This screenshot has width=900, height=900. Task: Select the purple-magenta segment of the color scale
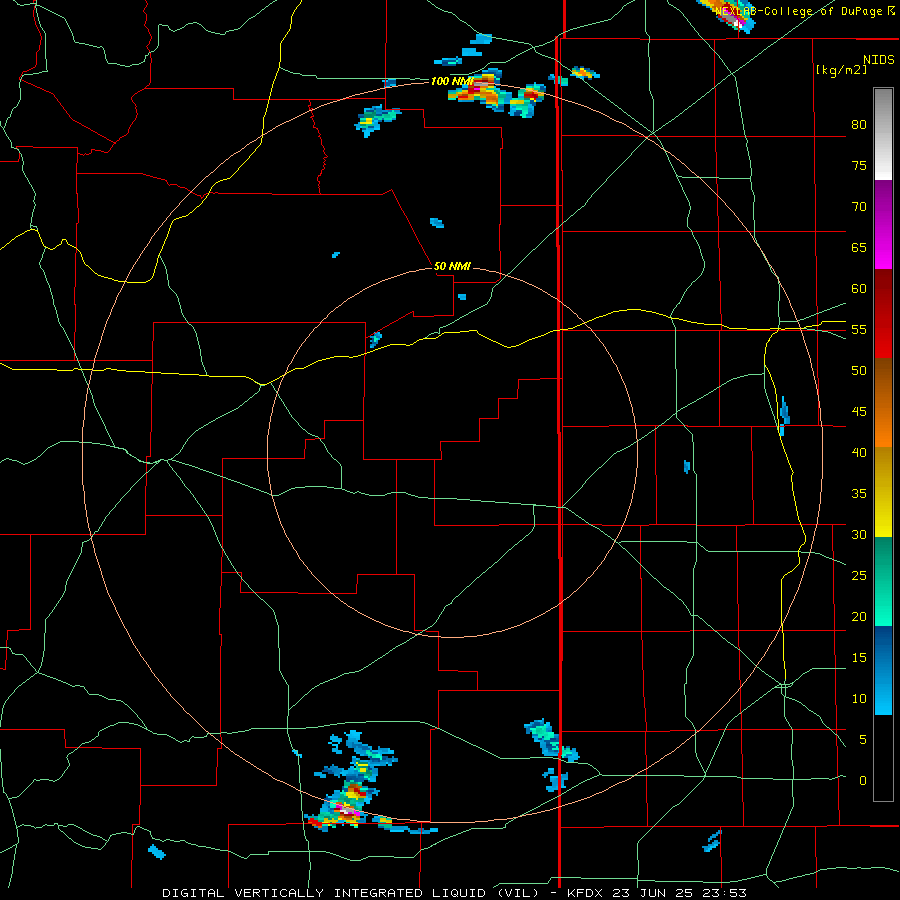(x=883, y=225)
